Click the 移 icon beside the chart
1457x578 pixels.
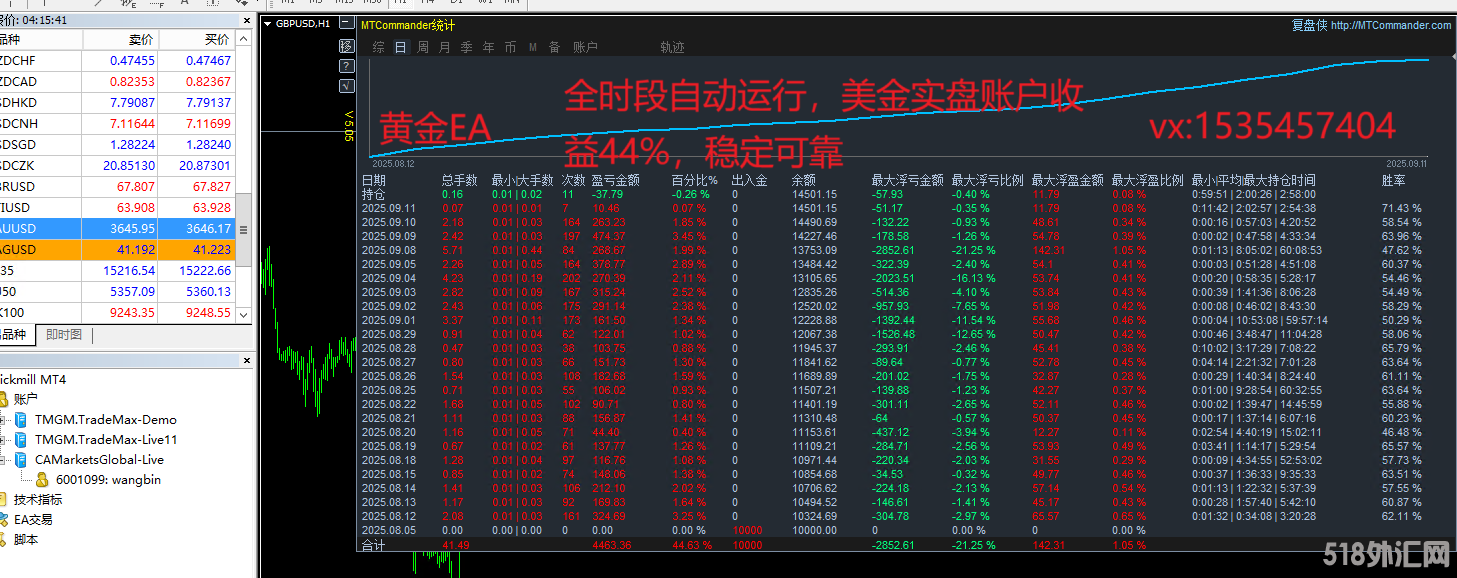[346, 45]
